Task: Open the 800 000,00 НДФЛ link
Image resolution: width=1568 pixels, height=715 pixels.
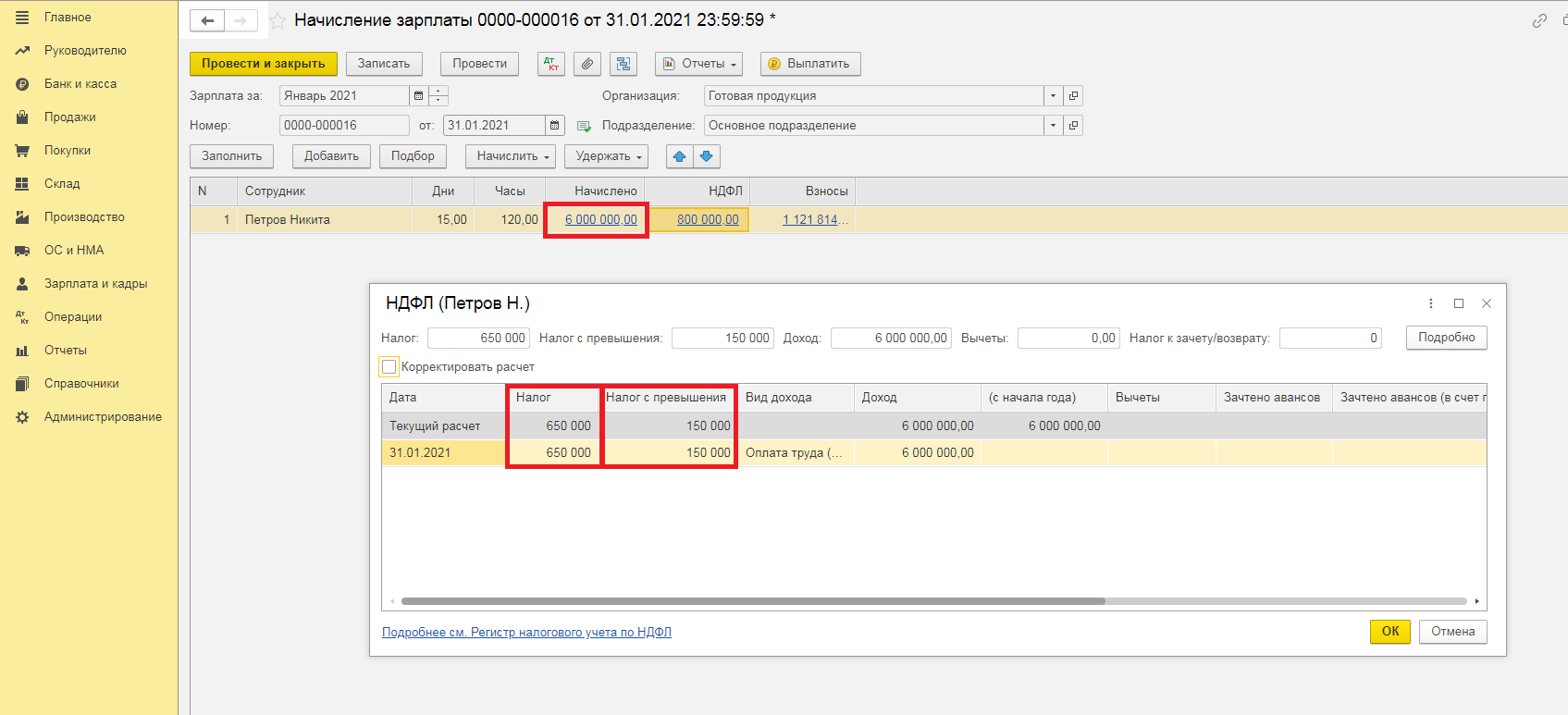Action: (708, 220)
